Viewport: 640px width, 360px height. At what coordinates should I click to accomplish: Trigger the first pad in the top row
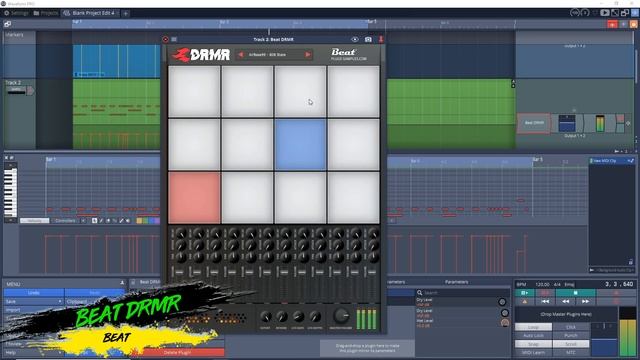pyautogui.click(x=194, y=92)
